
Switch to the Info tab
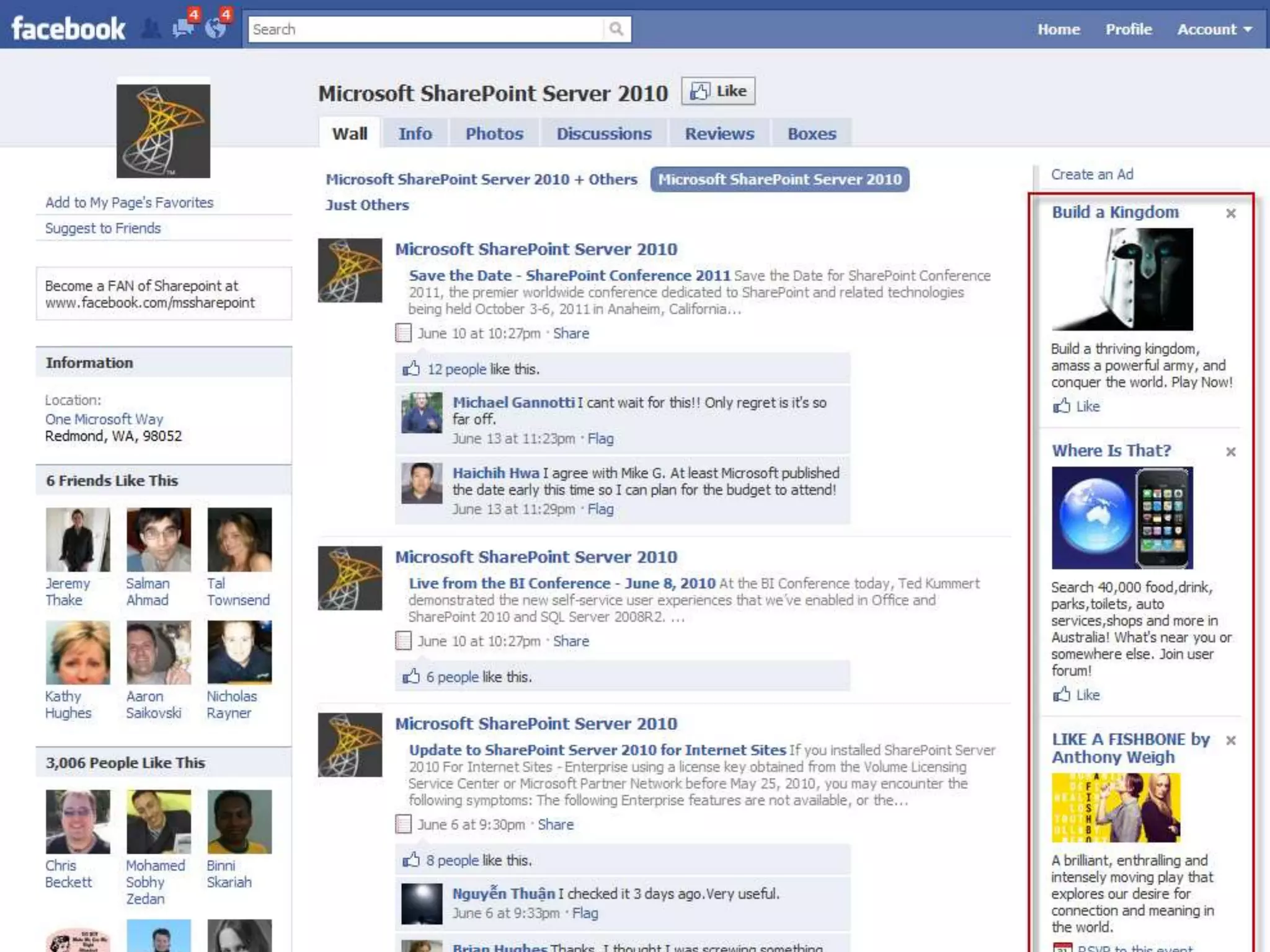coord(415,134)
